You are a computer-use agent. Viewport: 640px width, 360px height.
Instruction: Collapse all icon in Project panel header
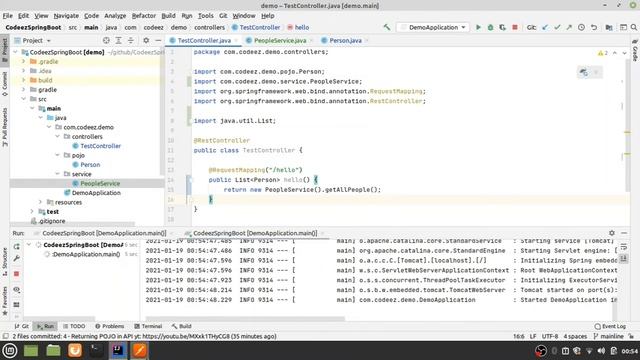click(x=131, y=40)
